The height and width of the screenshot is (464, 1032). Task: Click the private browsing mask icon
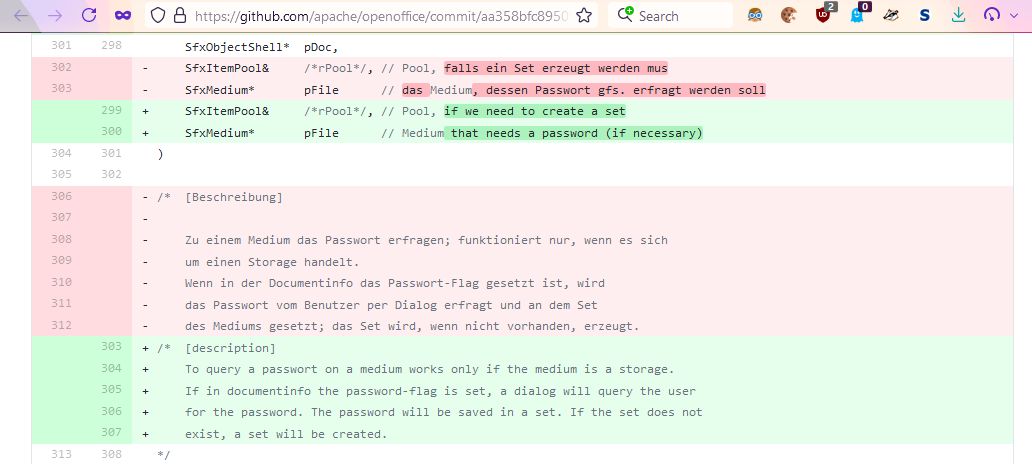122,16
